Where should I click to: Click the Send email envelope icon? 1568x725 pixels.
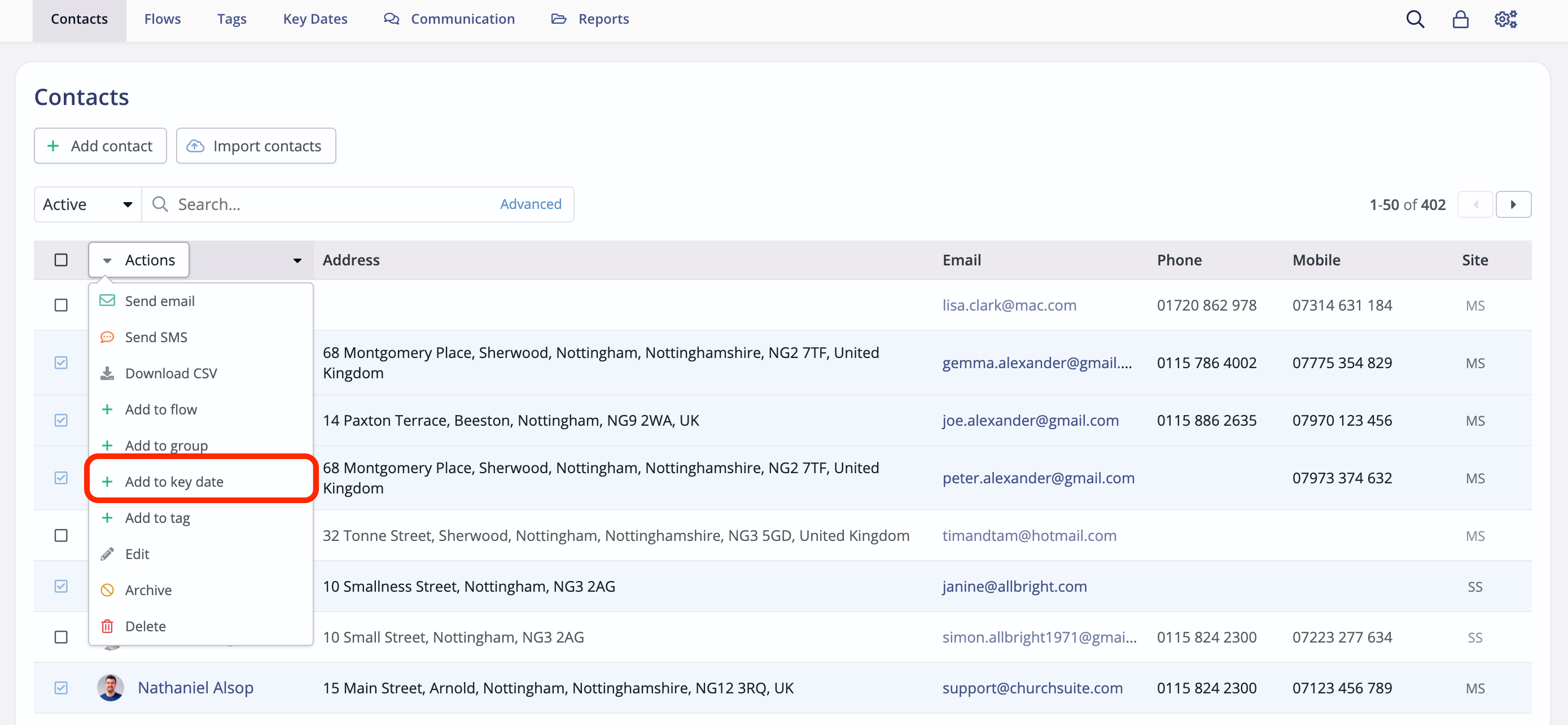[x=107, y=300]
